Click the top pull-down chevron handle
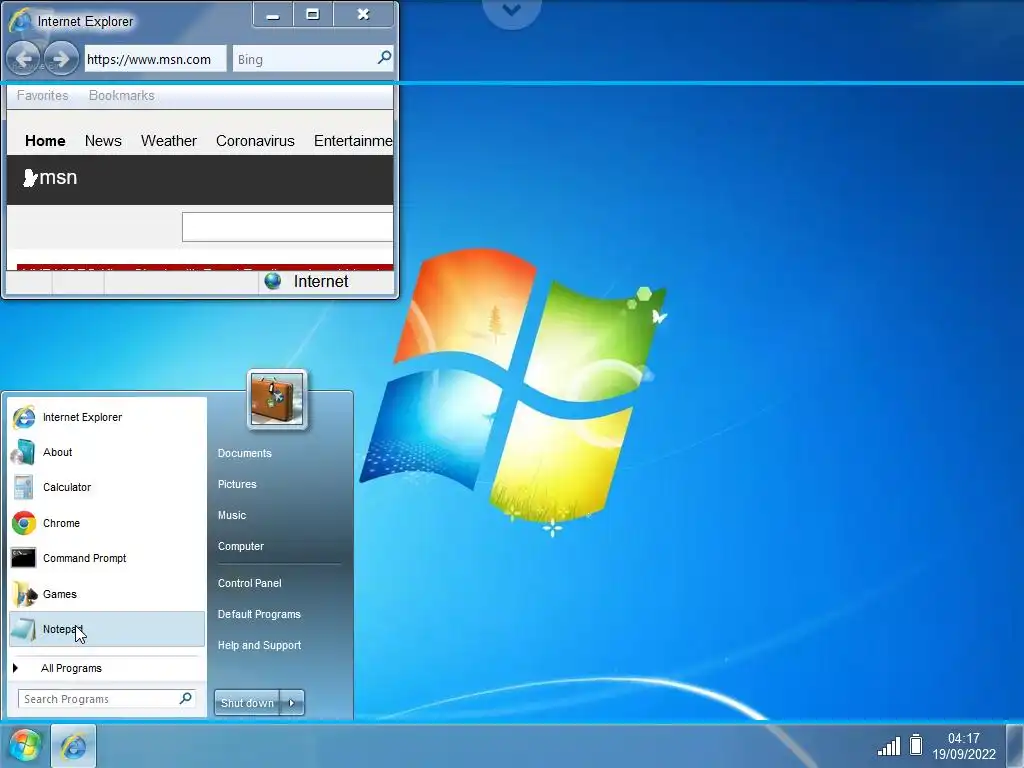 [512, 10]
